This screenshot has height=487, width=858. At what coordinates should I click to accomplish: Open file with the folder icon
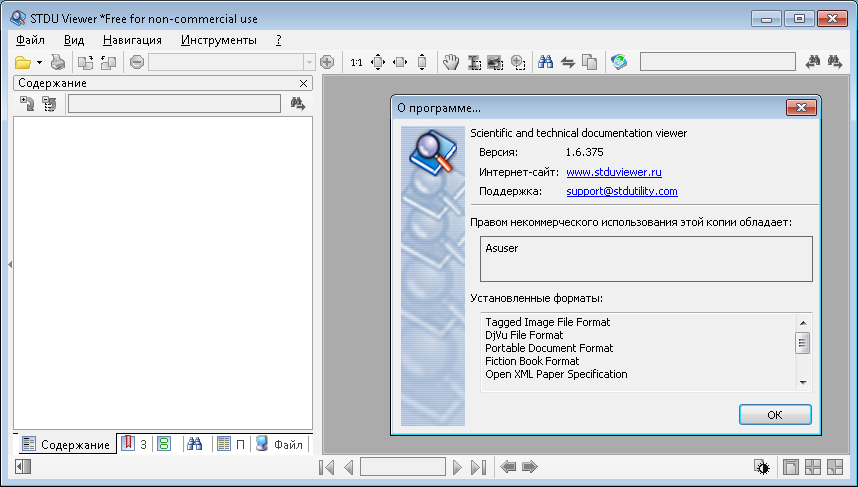(x=22, y=62)
